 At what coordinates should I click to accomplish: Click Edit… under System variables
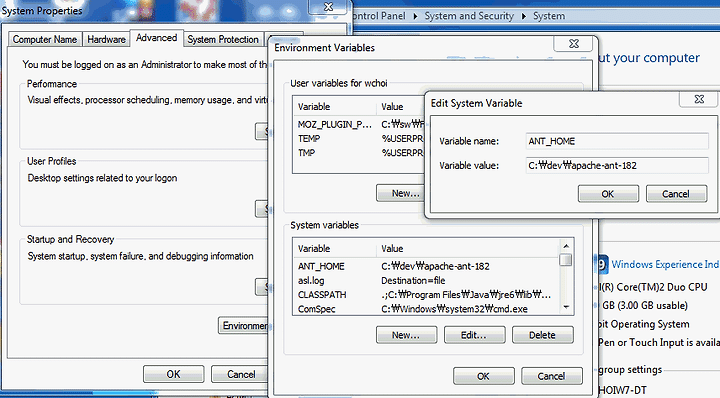tap(474, 335)
